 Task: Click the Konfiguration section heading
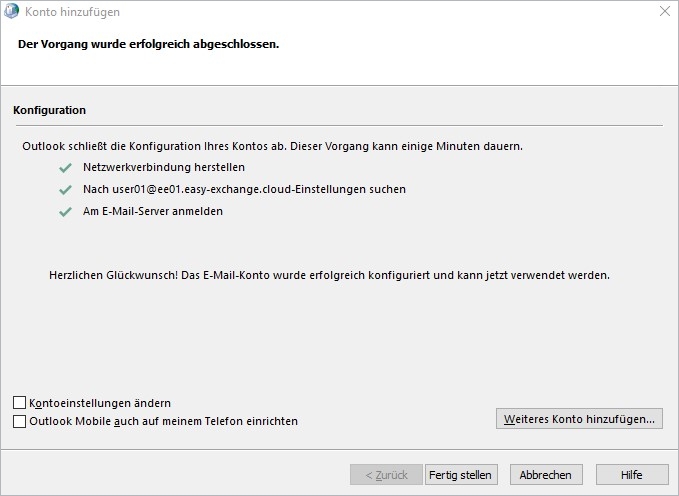point(49,110)
